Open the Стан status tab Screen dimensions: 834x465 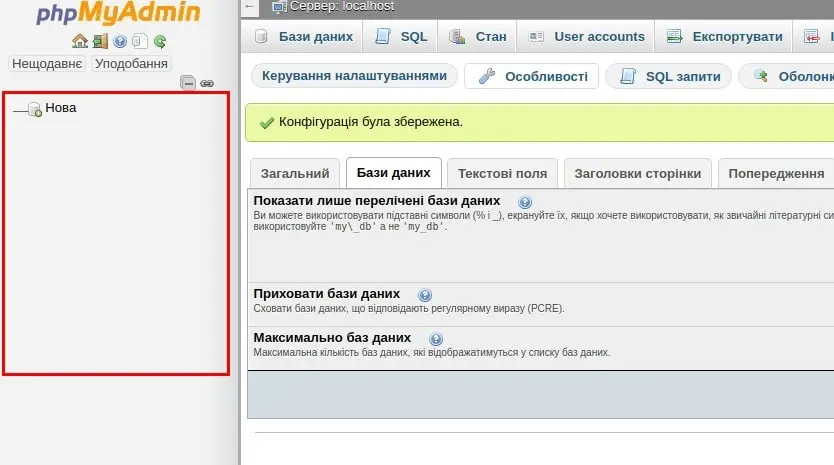pos(477,36)
